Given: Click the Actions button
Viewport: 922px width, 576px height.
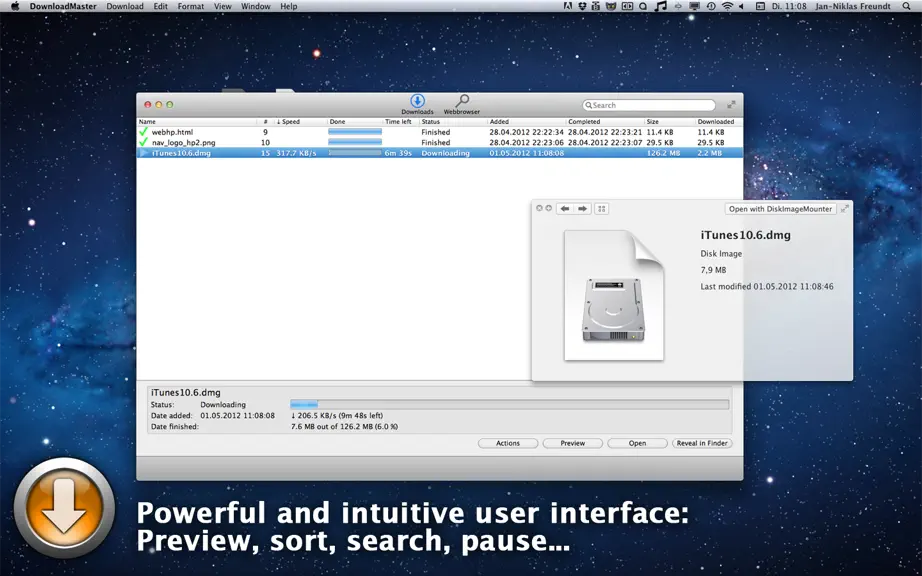Looking at the screenshot, I should (508, 443).
